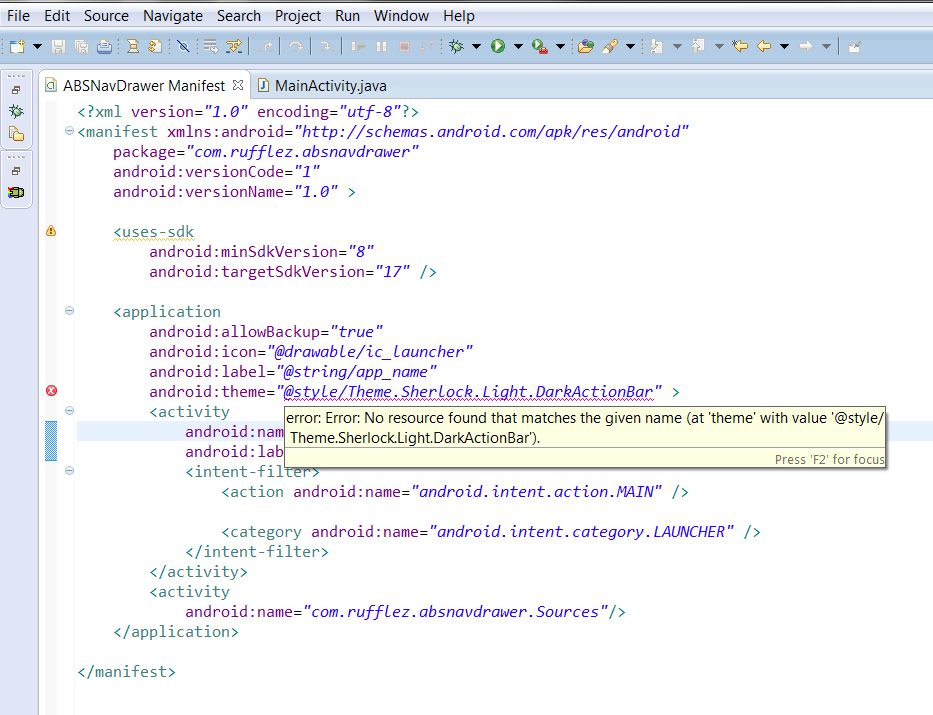Open the Package Explorer sidebar icon
Screen dimensions: 933x715
tap(16, 134)
